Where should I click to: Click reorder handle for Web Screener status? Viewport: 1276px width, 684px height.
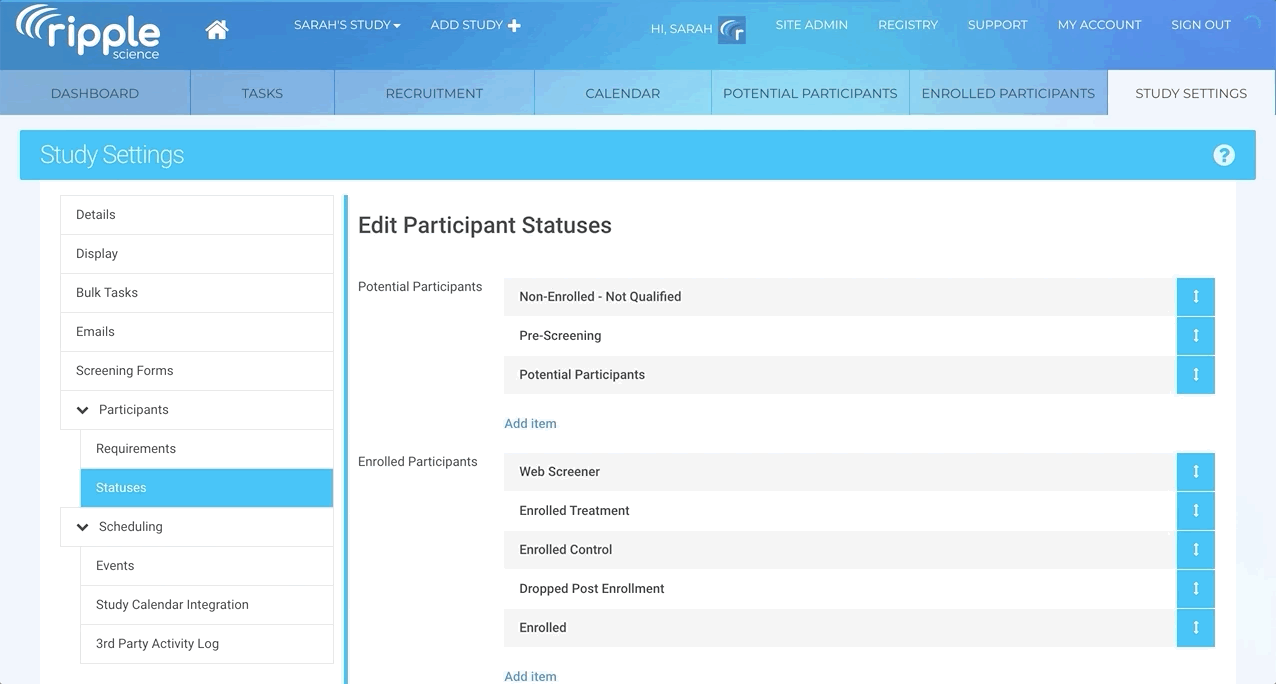1195,472
